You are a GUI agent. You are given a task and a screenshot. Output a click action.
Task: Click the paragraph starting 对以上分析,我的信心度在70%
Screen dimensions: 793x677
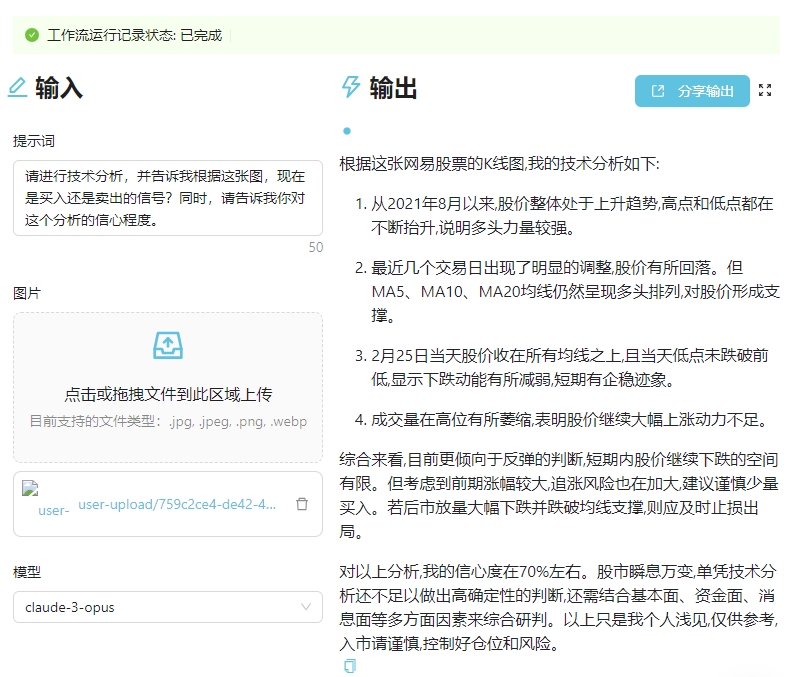[559, 608]
